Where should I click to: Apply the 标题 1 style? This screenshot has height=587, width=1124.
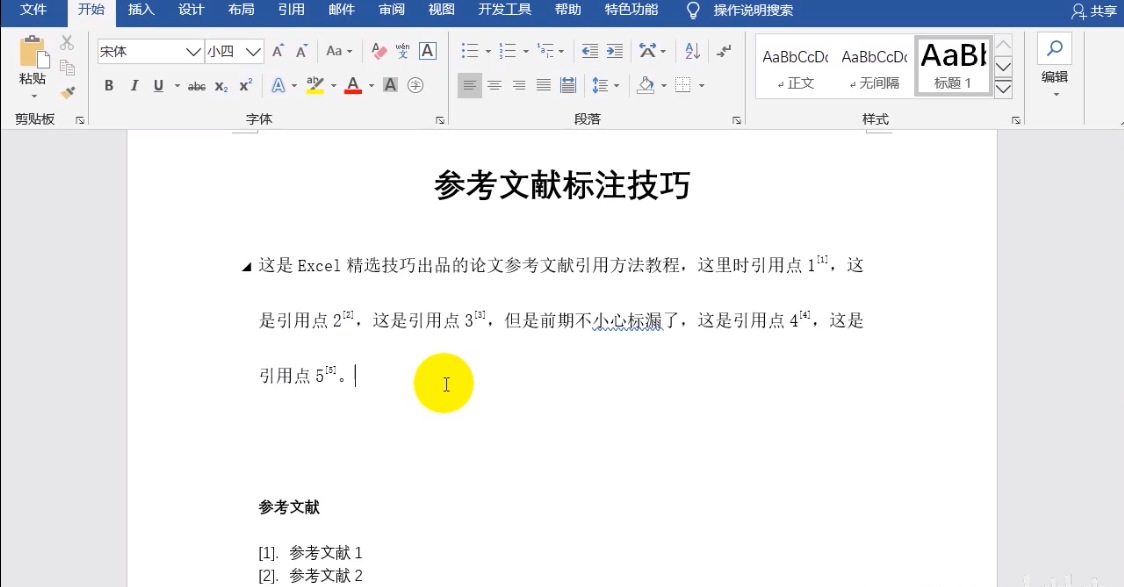click(x=953, y=66)
